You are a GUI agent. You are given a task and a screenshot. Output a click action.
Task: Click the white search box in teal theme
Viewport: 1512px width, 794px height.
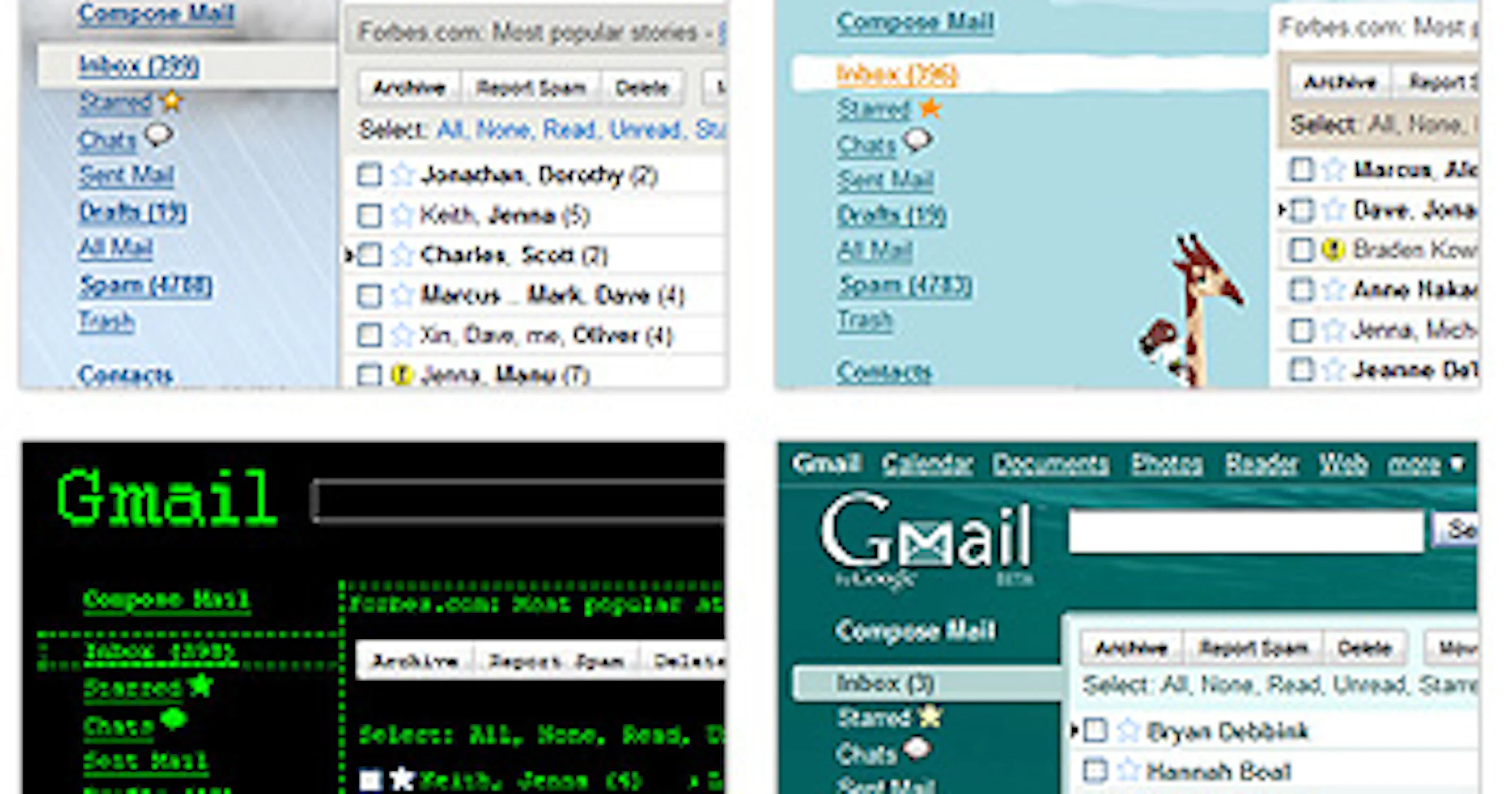[1246, 531]
